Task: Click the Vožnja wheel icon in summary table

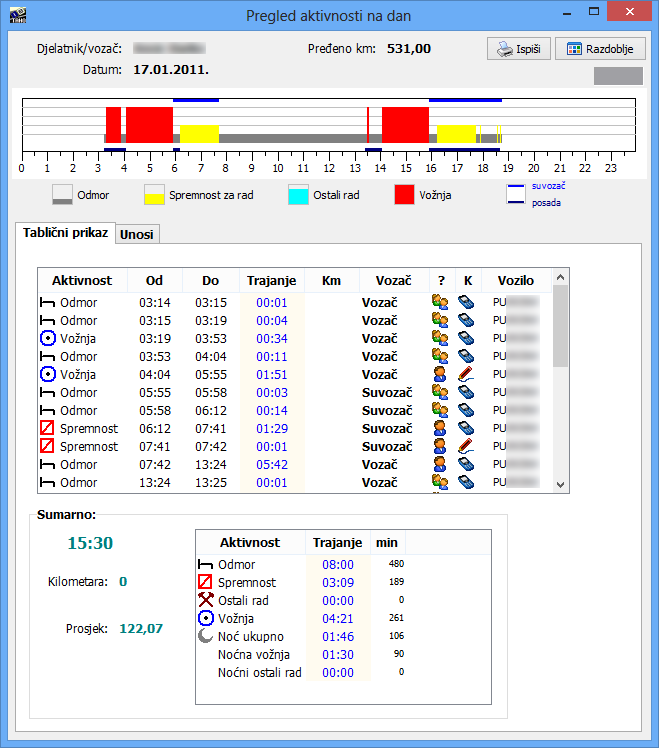Action: coord(206,618)
